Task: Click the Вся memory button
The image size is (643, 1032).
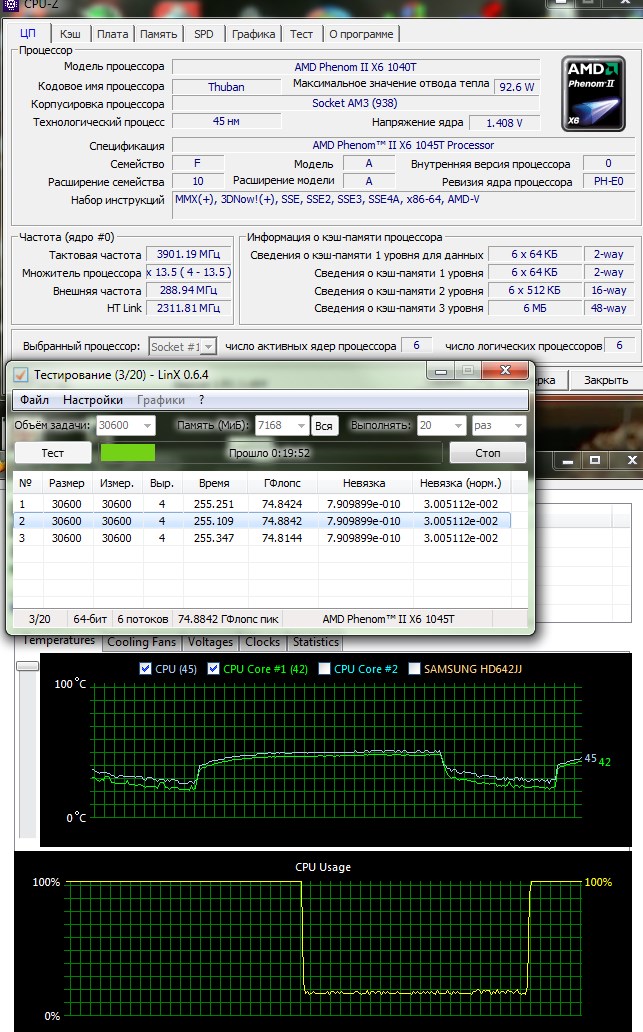Action: [x=324, y=426]
